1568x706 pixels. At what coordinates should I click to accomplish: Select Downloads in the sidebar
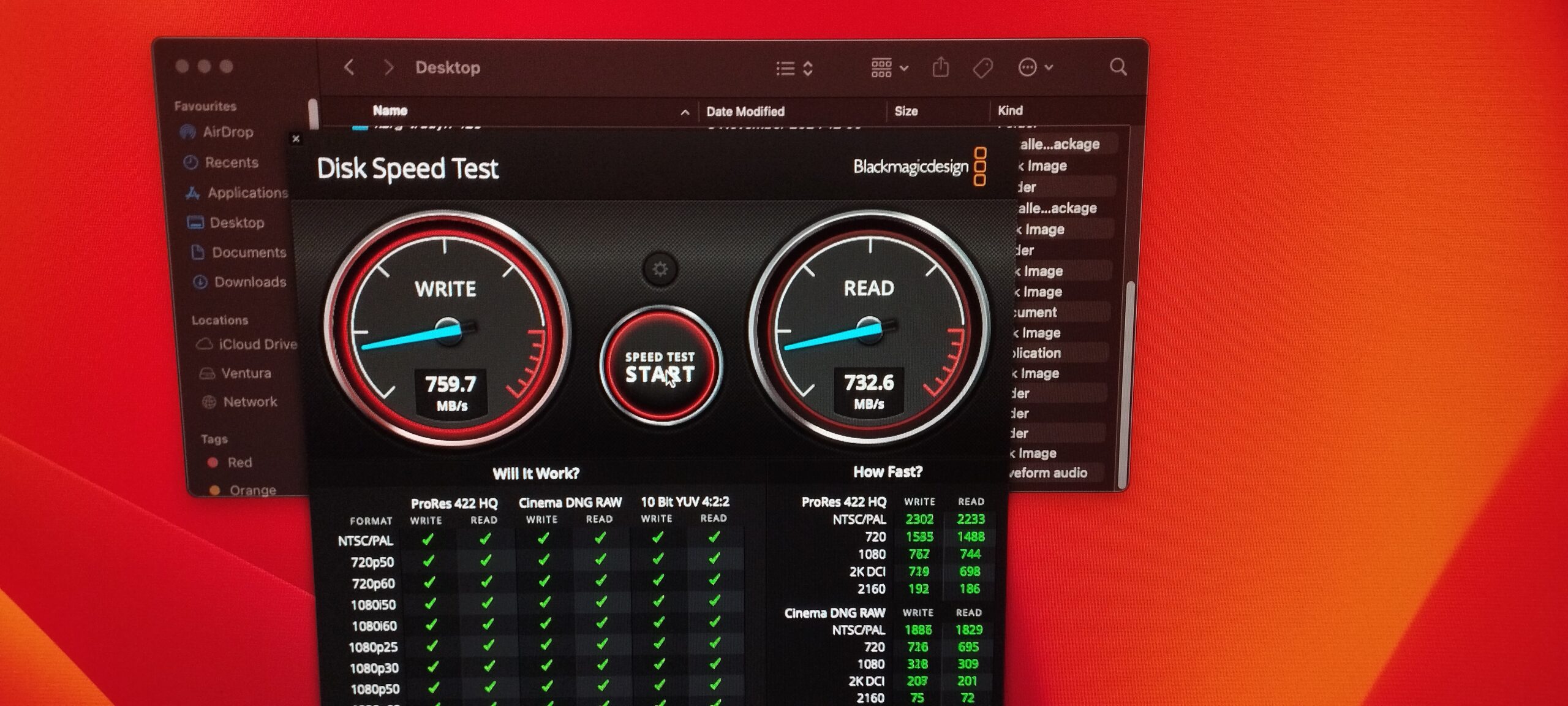coord(250,282)
